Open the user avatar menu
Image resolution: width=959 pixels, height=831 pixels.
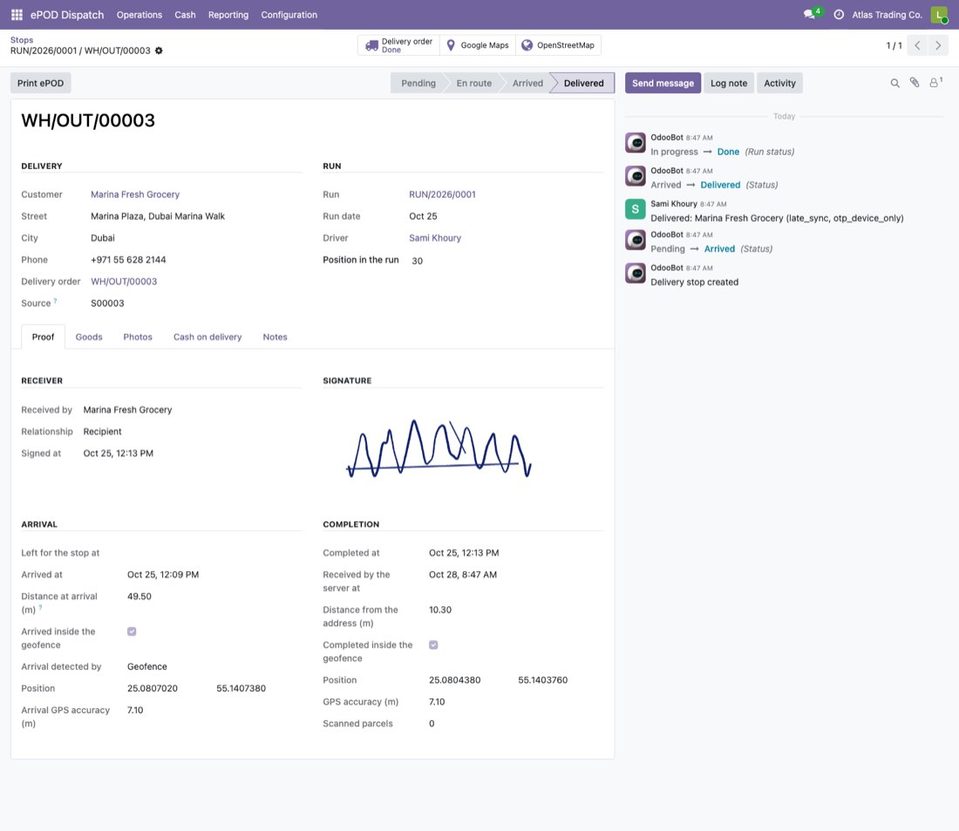(939, 15)
